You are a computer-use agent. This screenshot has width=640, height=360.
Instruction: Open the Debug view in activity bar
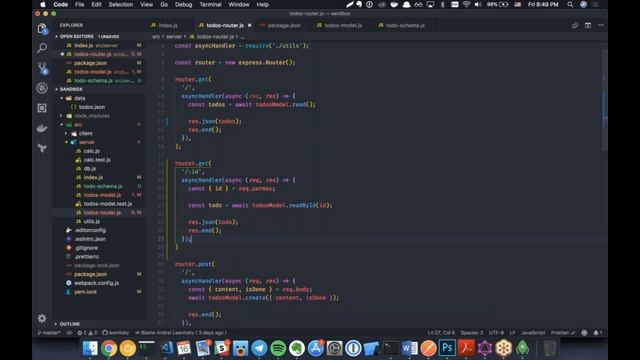42,88
